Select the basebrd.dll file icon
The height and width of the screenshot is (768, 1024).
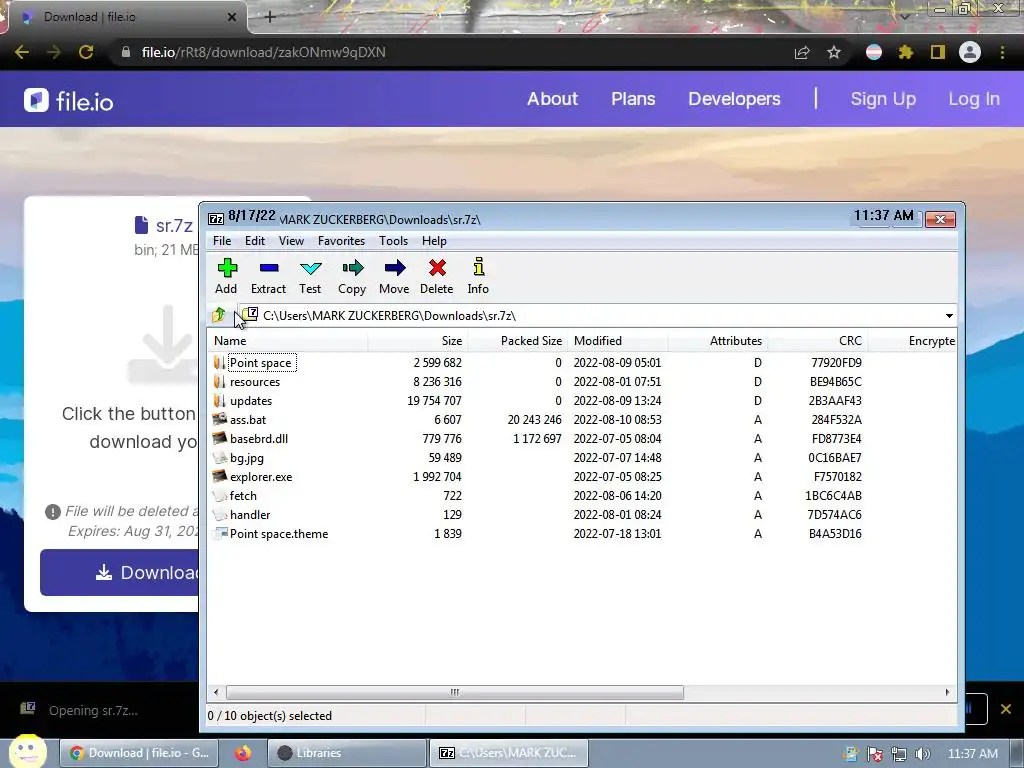click(x=220, y=438)
